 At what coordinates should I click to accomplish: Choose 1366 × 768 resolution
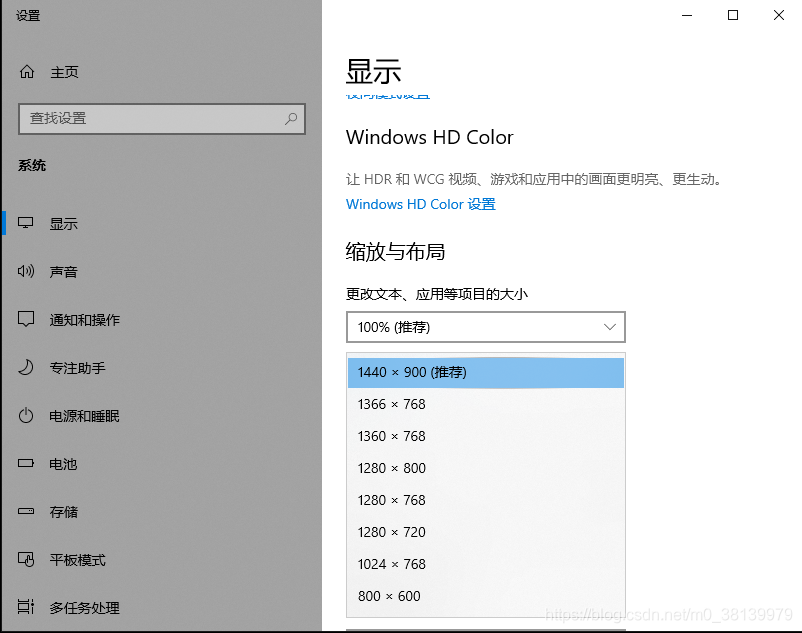coord(485,404)
